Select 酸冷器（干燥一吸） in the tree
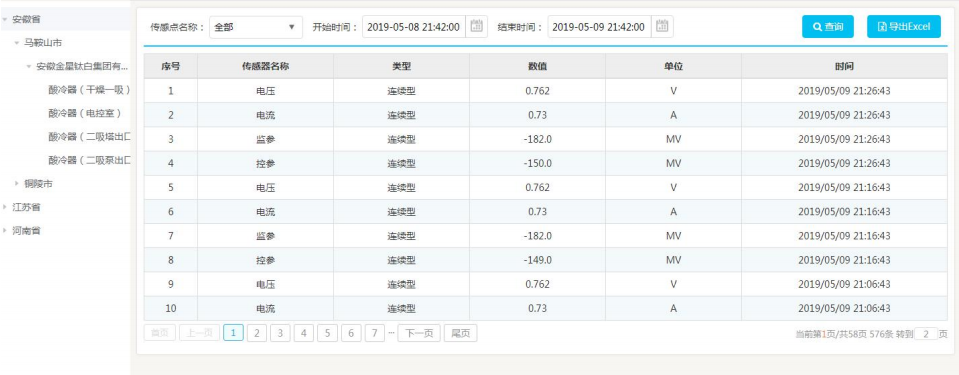Image resolution: width=959 pixels, height=375 pixels. (x=89, y=90)
